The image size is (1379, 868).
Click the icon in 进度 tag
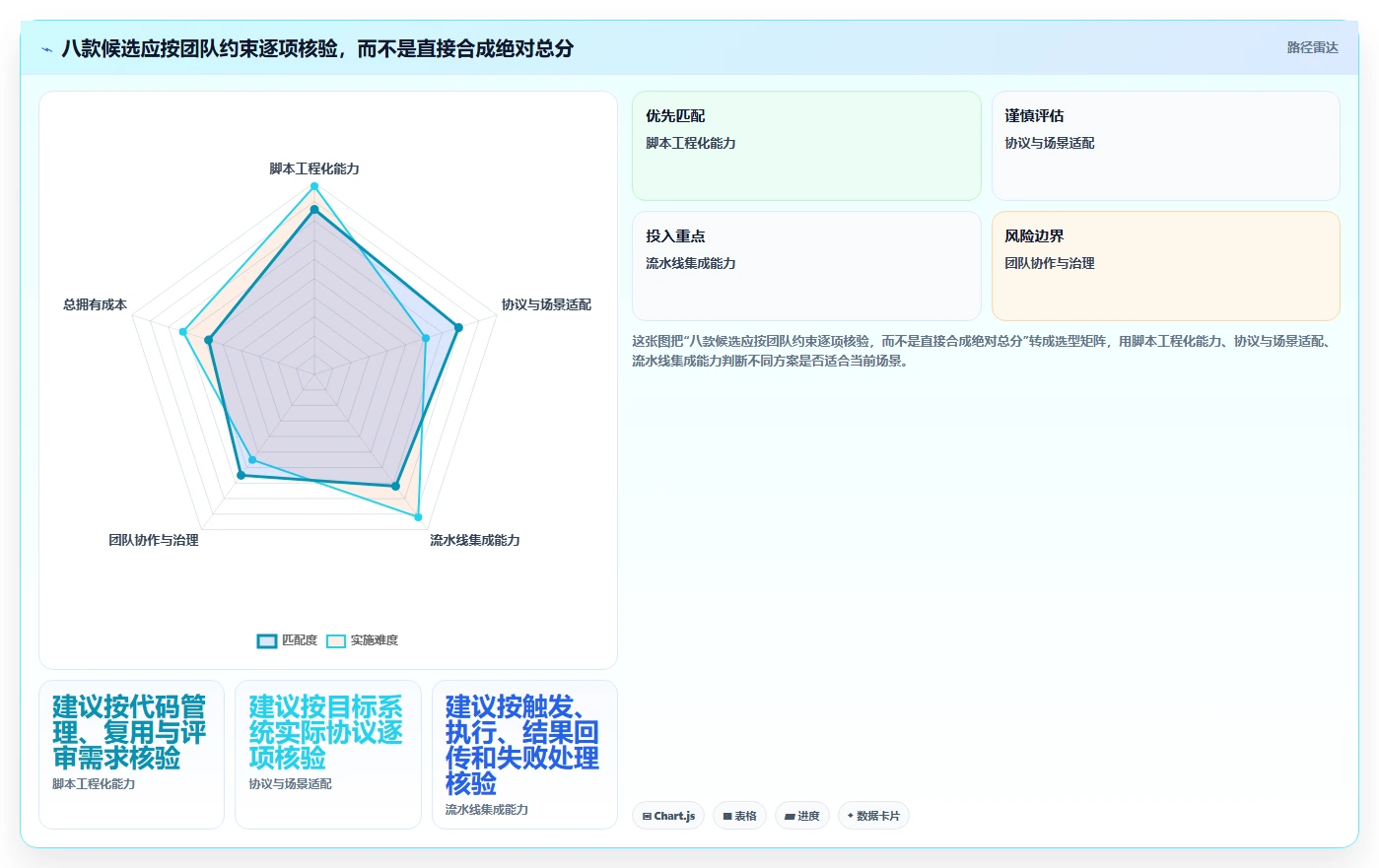tap(790, 816)
